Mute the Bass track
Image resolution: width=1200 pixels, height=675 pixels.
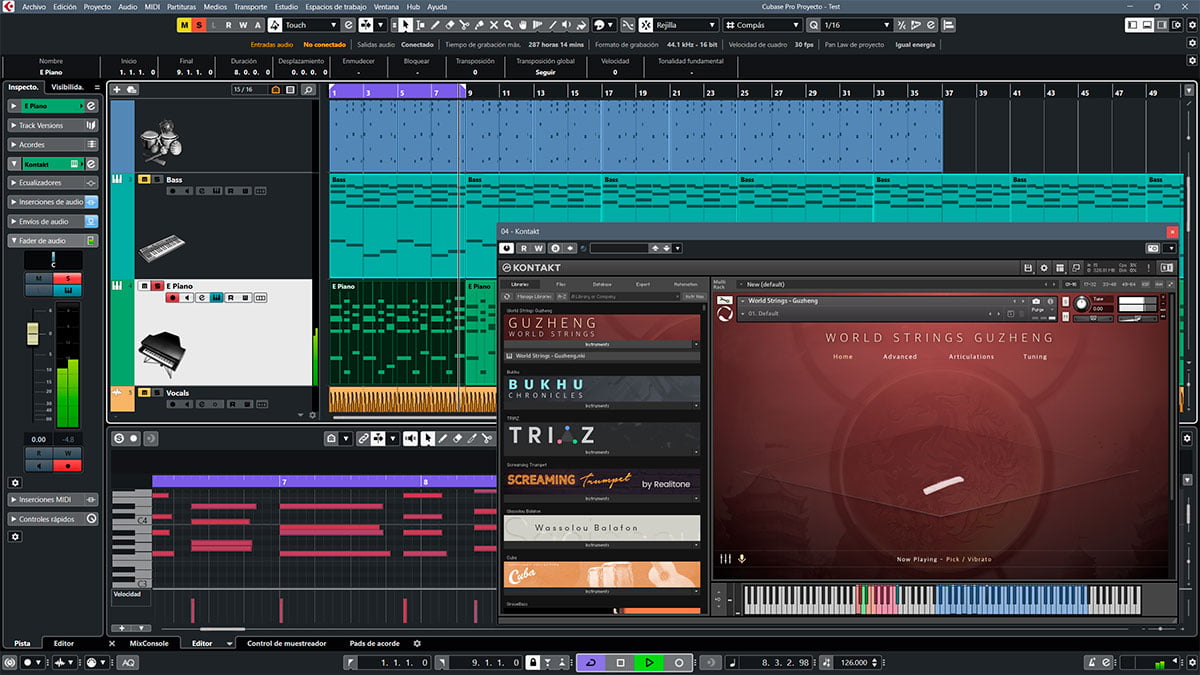click(x=144, y=180)
